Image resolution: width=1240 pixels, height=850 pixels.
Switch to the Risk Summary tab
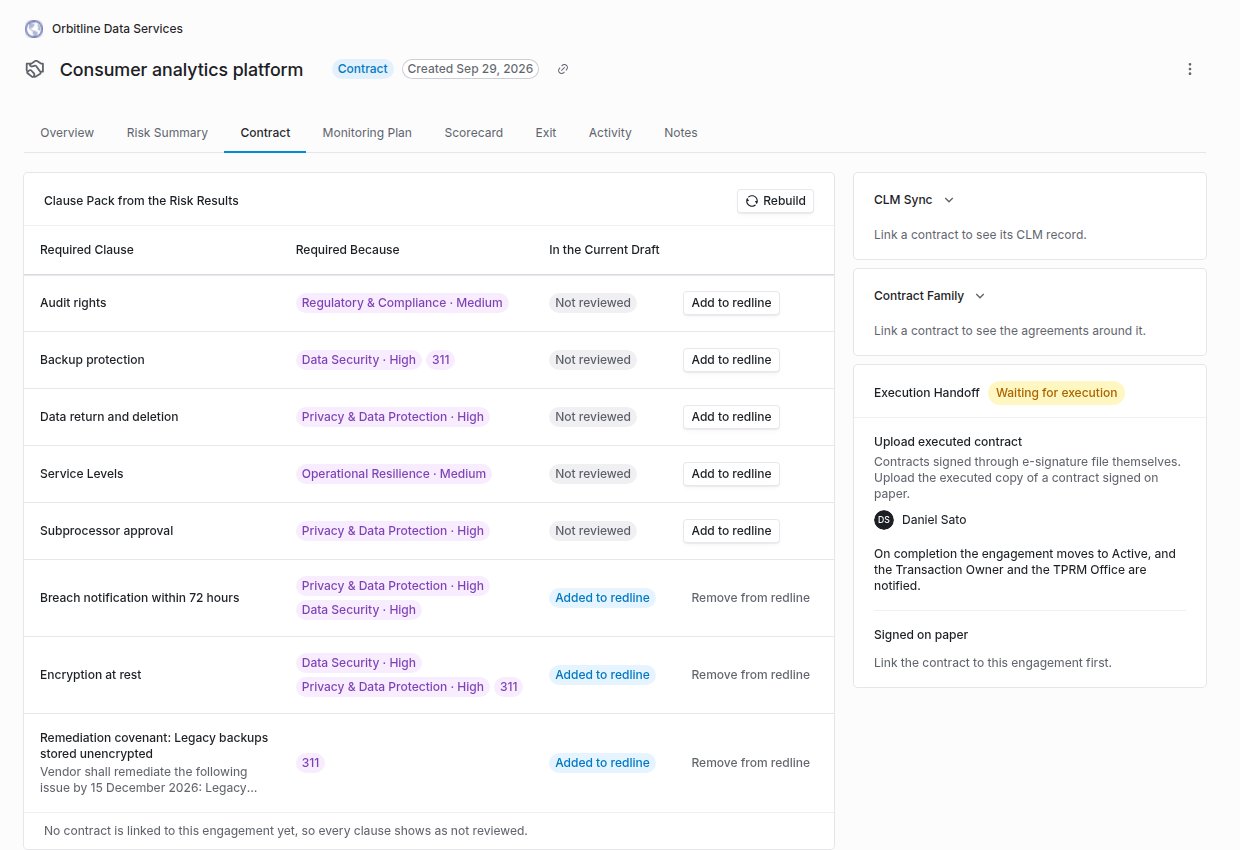(167, 133)
